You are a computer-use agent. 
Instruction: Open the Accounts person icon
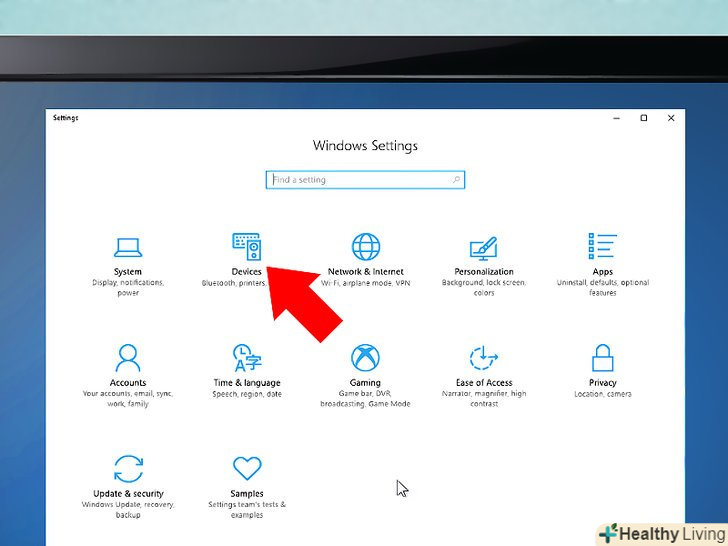click(x=128, y=358)
